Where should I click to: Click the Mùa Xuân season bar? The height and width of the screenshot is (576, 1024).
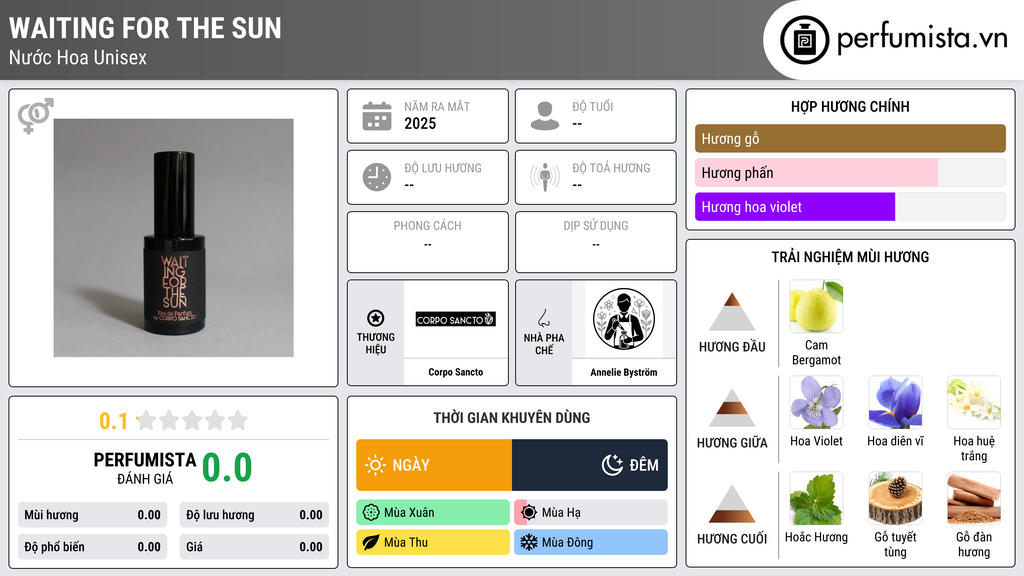[433, 513]
